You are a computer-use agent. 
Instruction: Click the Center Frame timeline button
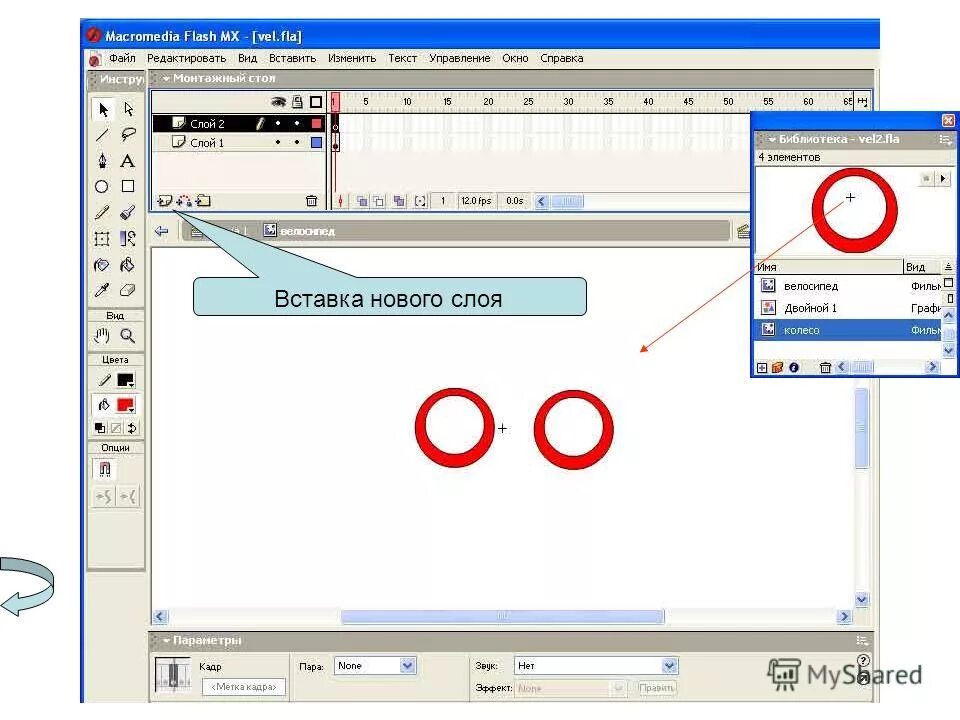340,201
